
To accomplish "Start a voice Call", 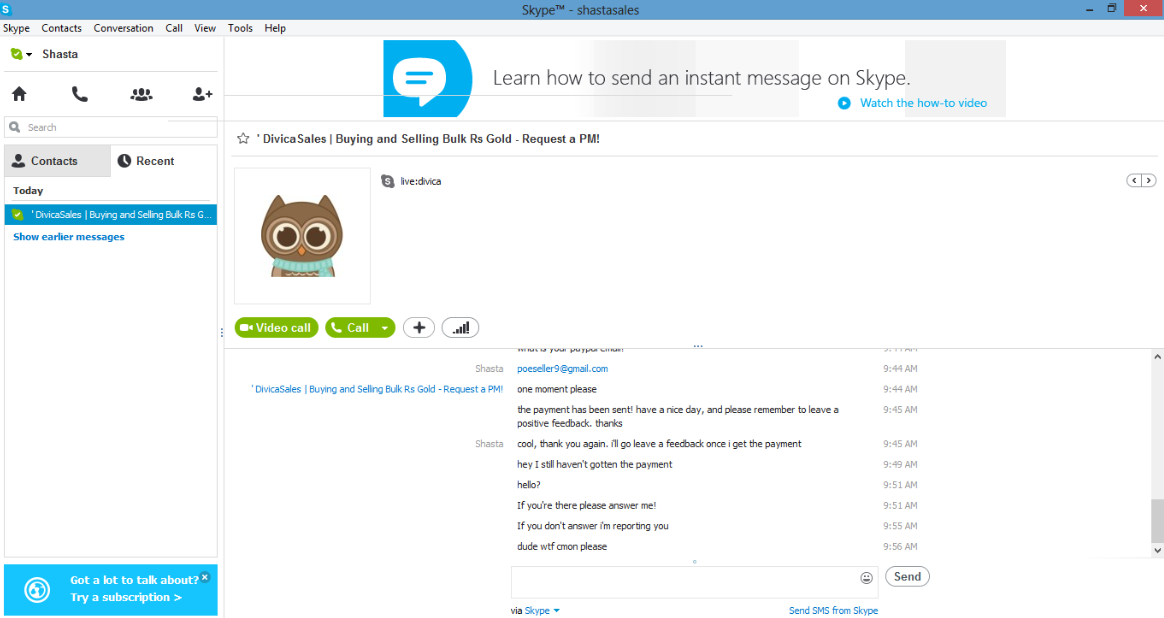I will tap(350, 328).
